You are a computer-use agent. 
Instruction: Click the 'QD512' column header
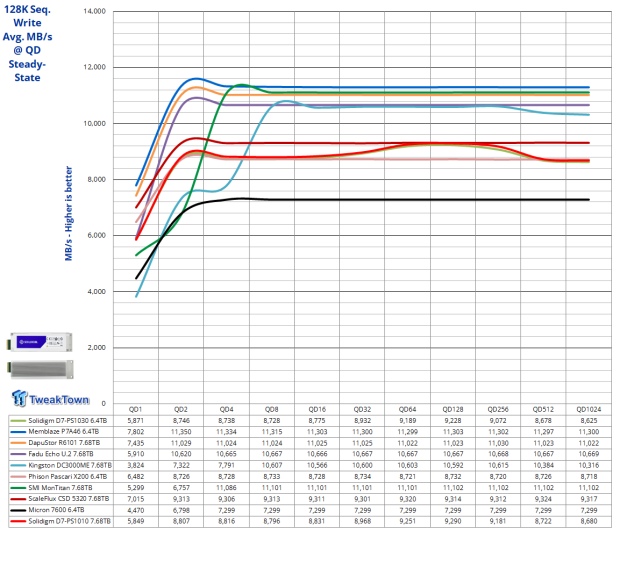click(543, 409)
